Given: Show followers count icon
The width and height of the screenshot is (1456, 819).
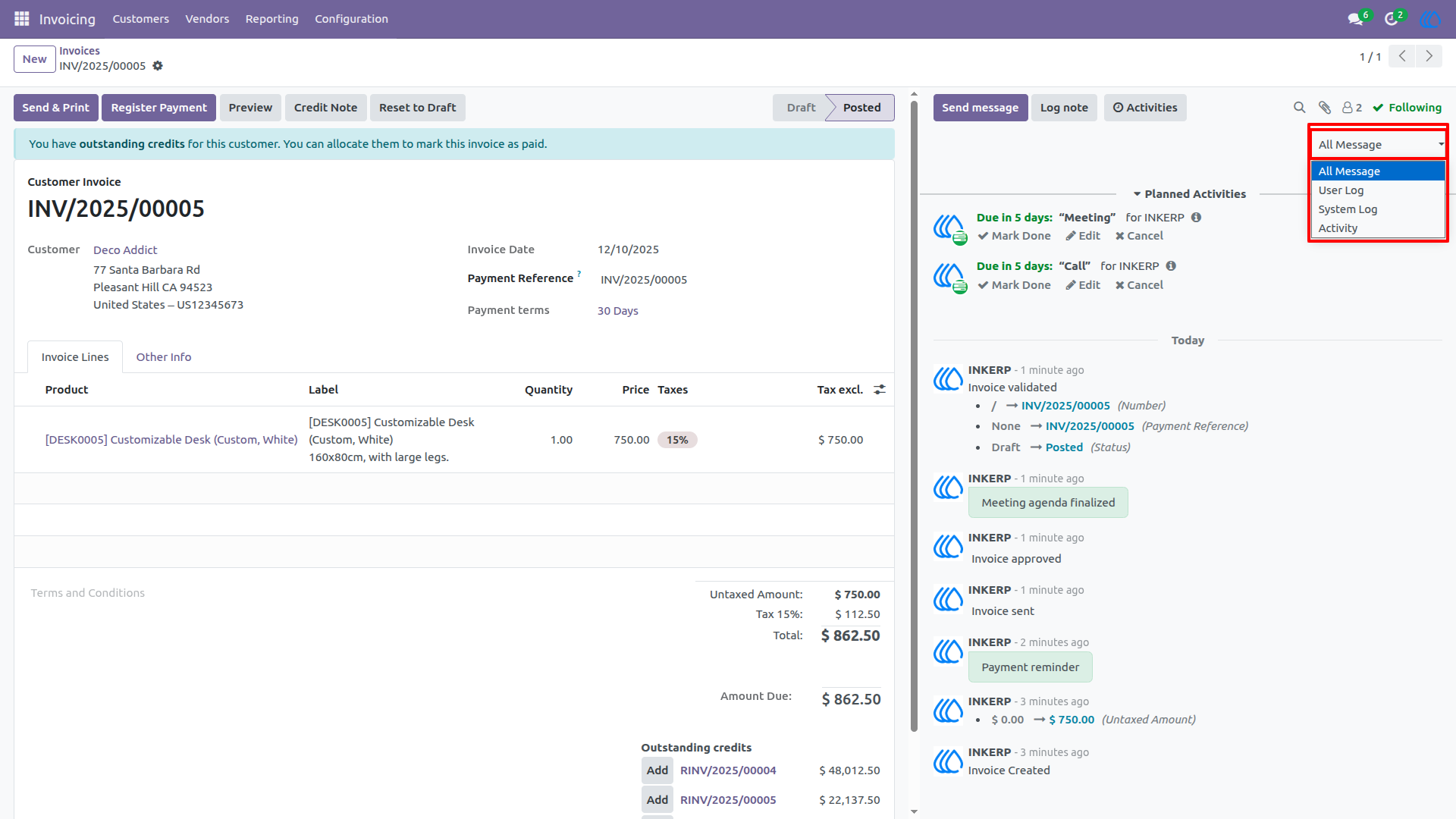Looking at the screenshot, I should click(1352, 108).
